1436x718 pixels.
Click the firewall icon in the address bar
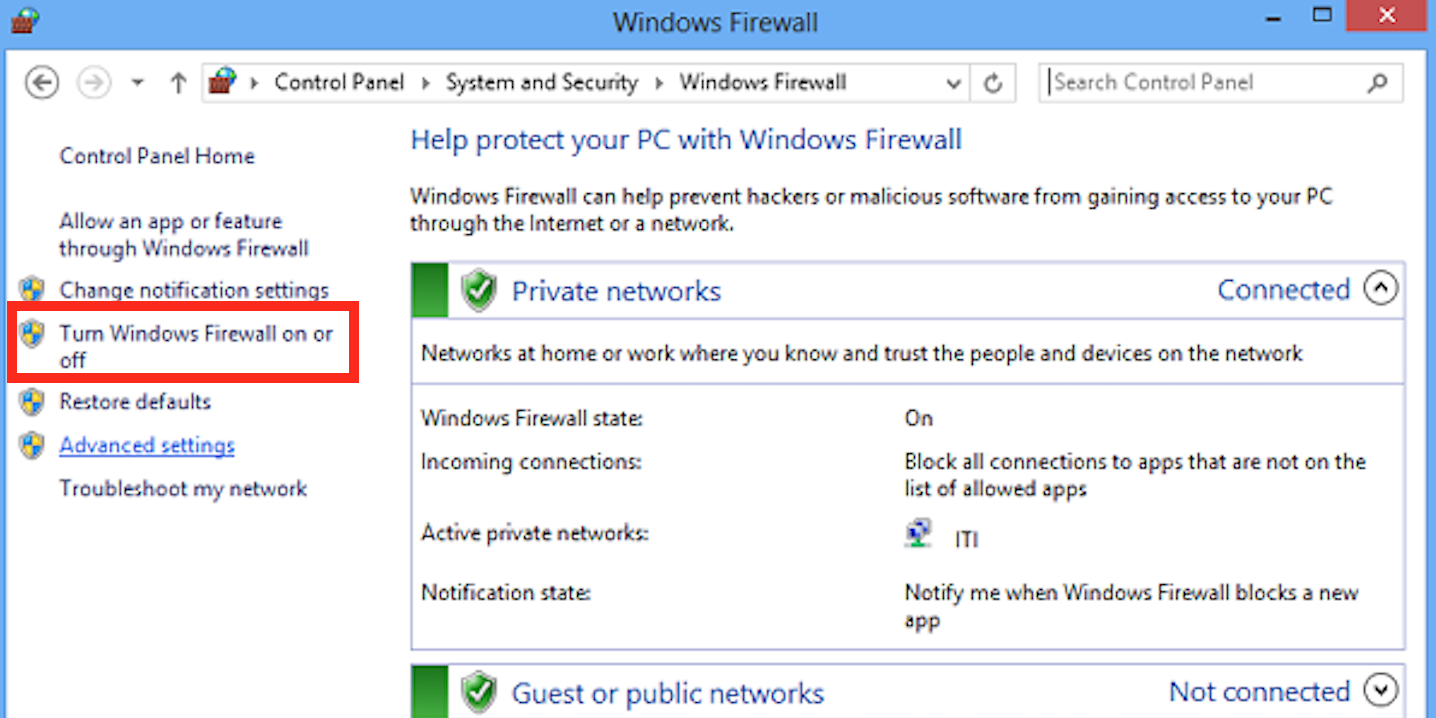click(223, 82)
